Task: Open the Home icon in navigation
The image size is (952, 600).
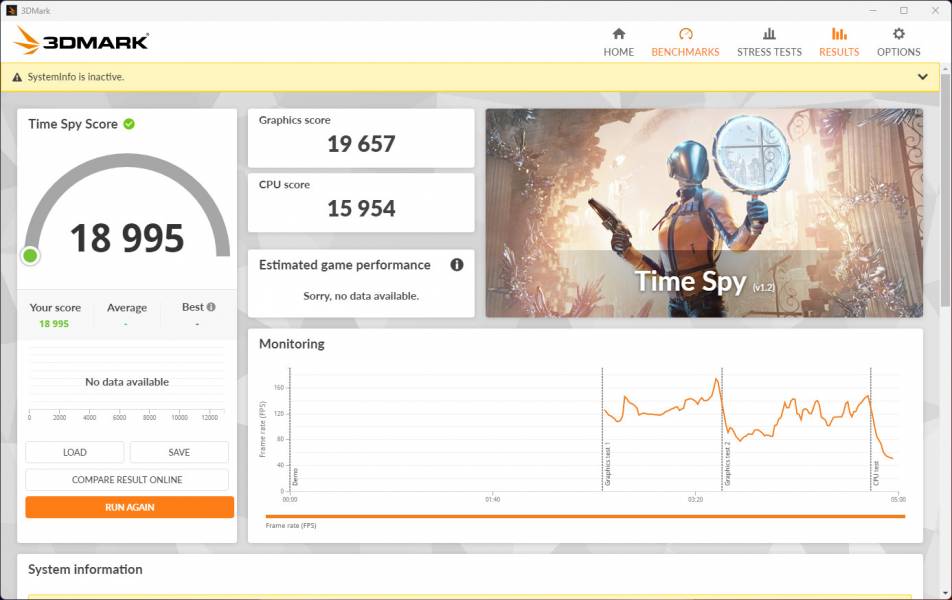Action: coord(618,34)
